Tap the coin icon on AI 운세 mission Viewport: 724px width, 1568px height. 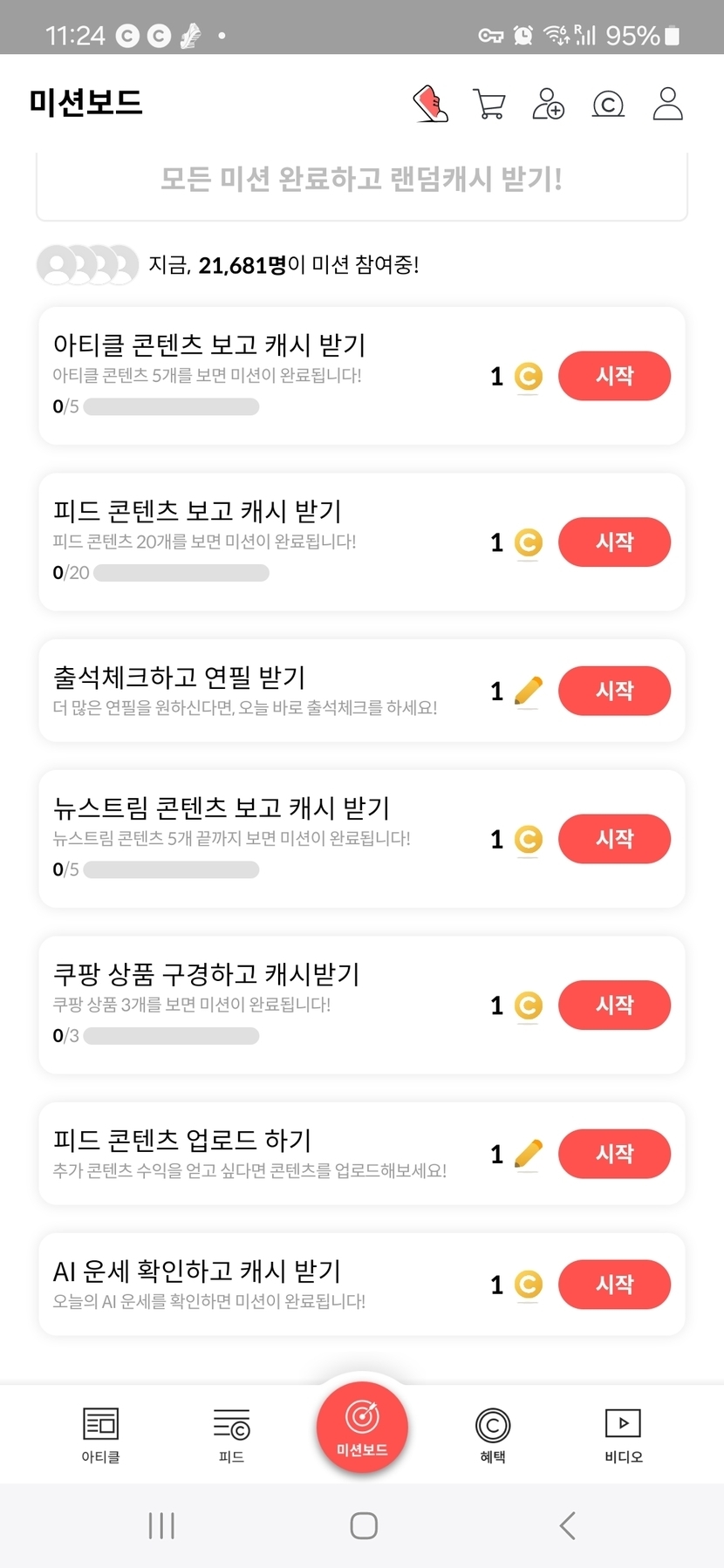click(529, 1285)
